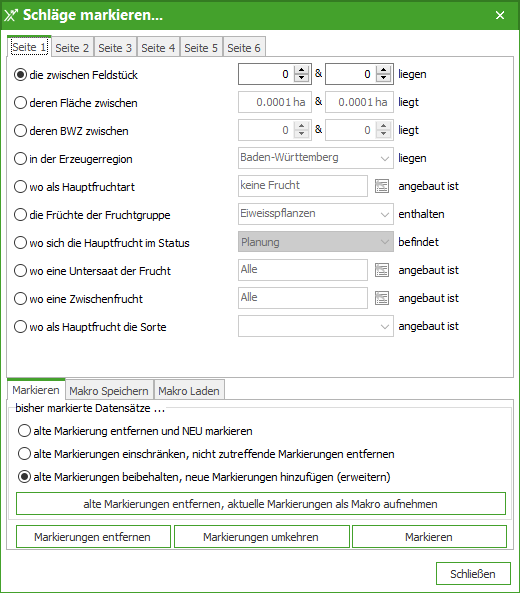
Task: Decrease the first BWZ value
Action: [301, 134]
